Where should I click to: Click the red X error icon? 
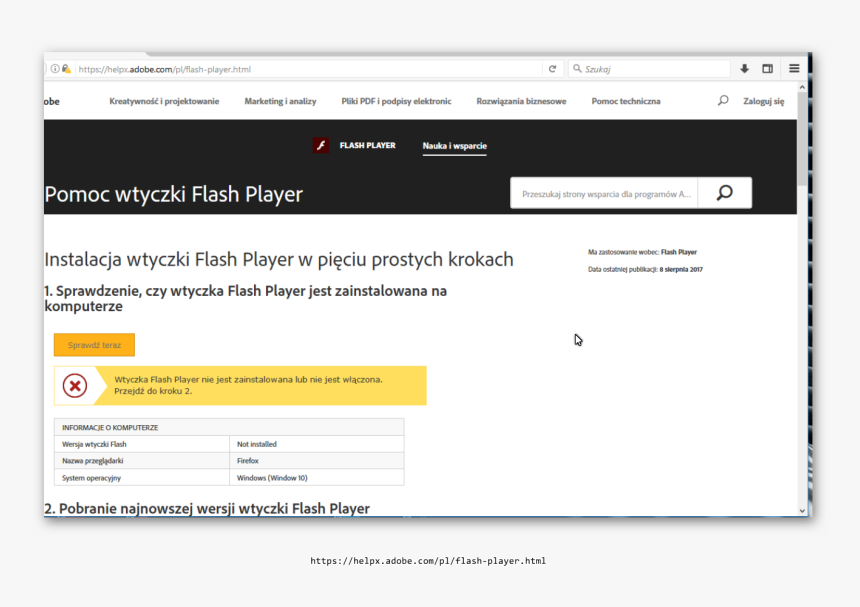coord(75,385)
